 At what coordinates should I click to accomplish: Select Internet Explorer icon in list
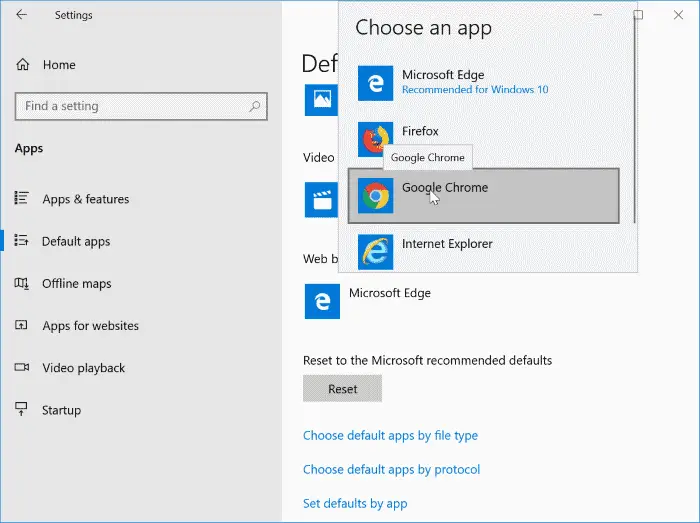coord(375,252)
